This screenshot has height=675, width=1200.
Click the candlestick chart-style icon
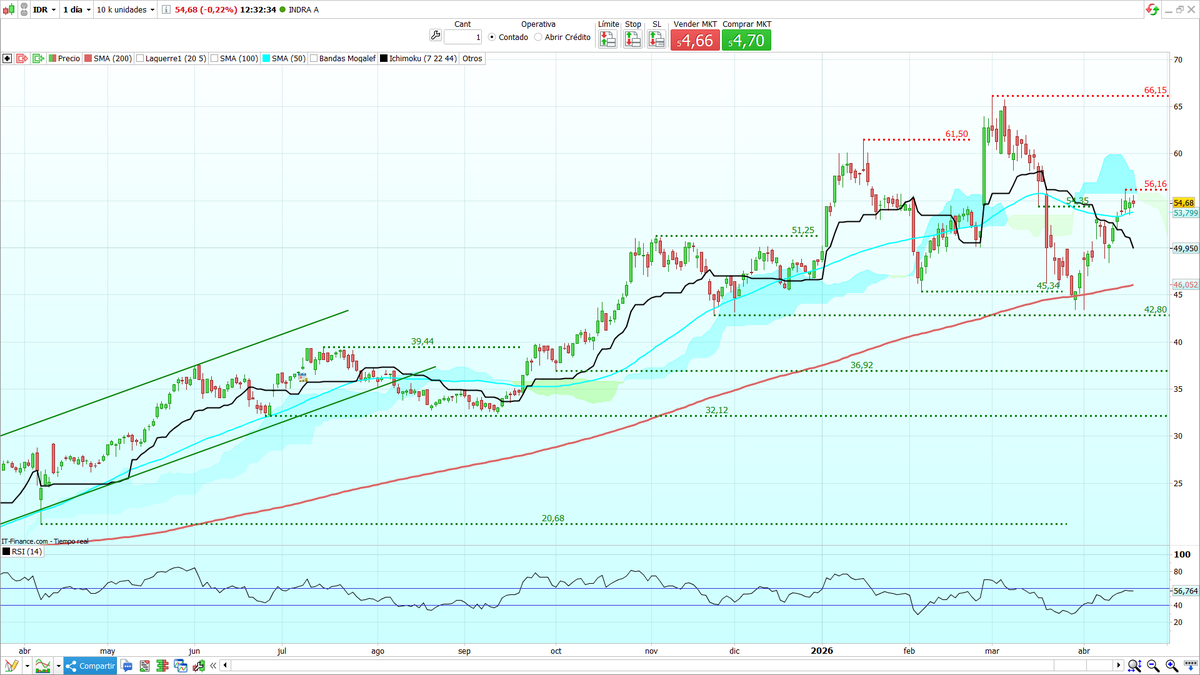9,10
